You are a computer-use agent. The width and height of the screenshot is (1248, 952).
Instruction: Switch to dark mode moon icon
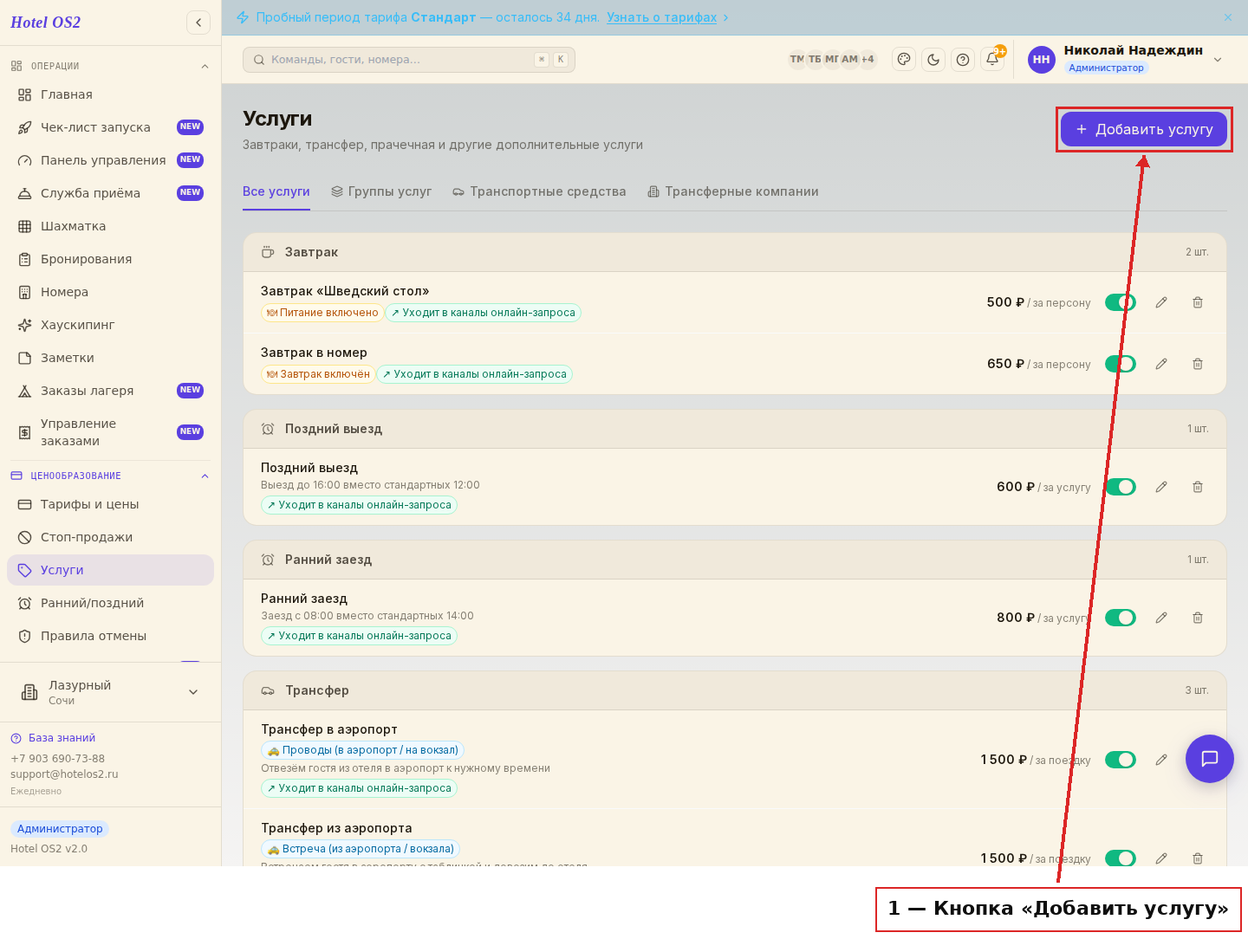933,60
